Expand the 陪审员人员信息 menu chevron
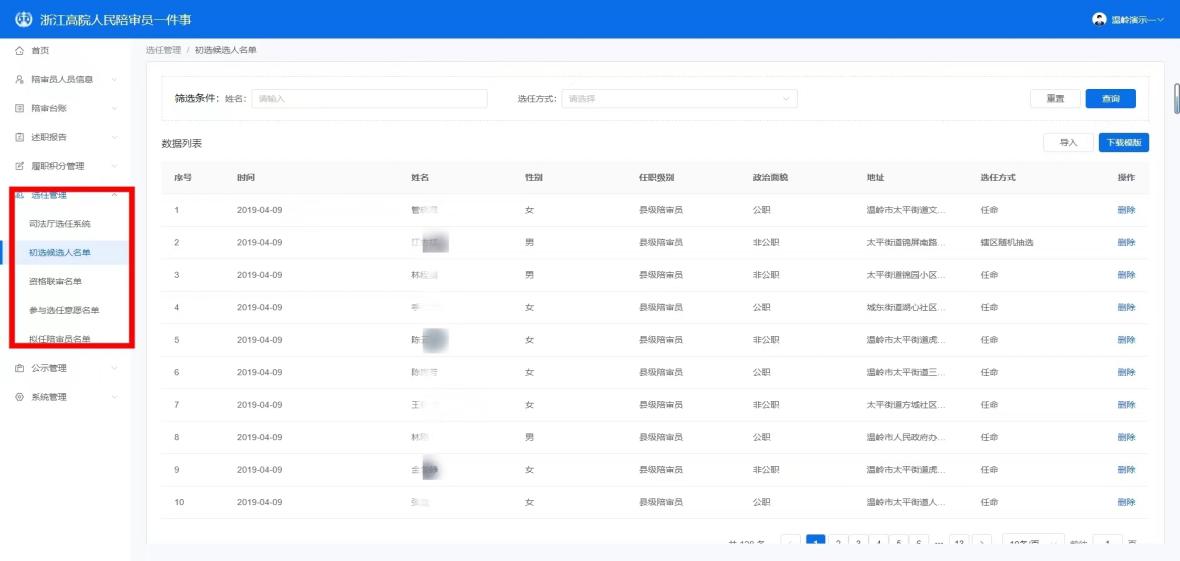Screen dimensions: 1180x561 coord(115,79)
